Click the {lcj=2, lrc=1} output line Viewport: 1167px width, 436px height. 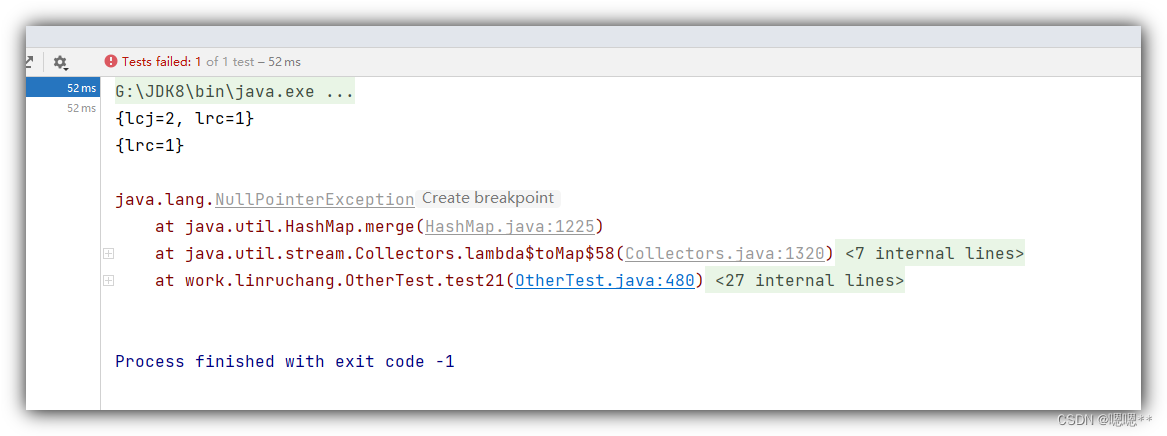coord(185,118)
